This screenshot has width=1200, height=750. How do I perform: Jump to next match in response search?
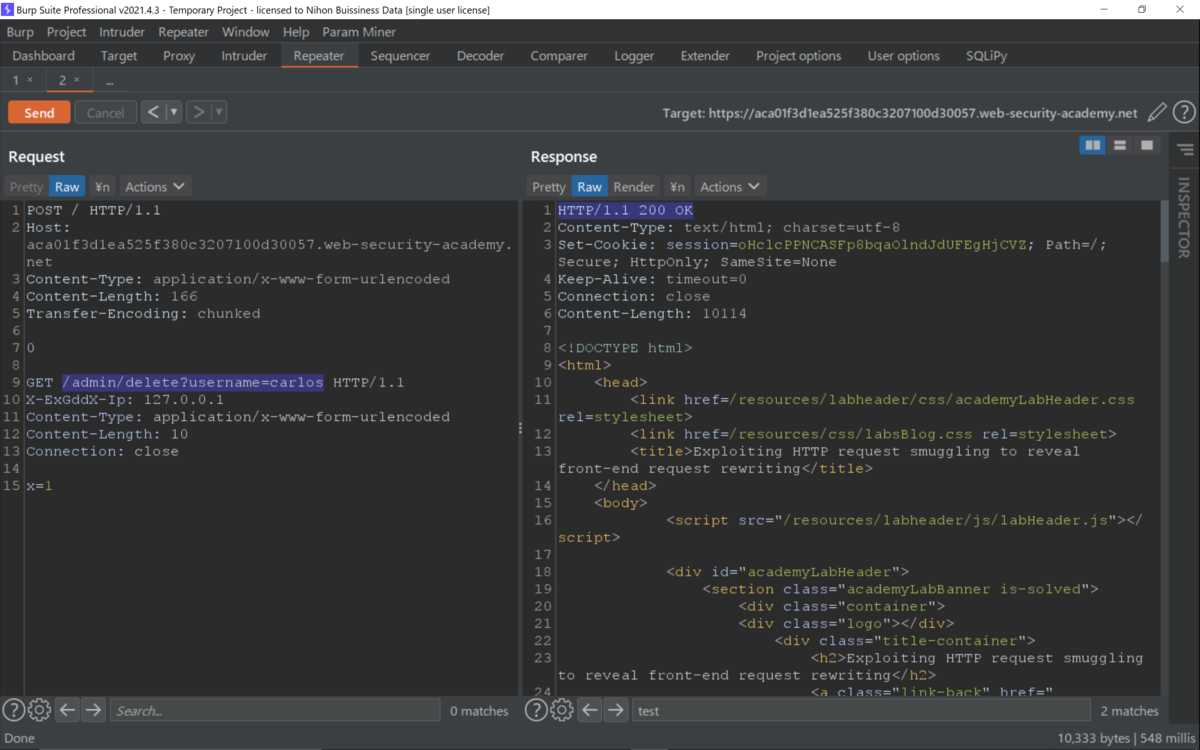[x=616, y=710]
